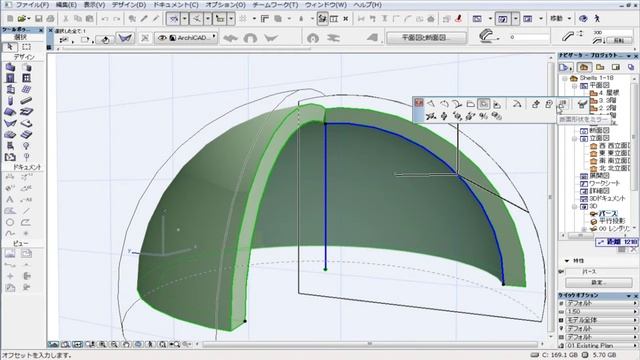640x360 pixels.
Task: Open the ドキュメント(C) menu
Action: [176, 5]
